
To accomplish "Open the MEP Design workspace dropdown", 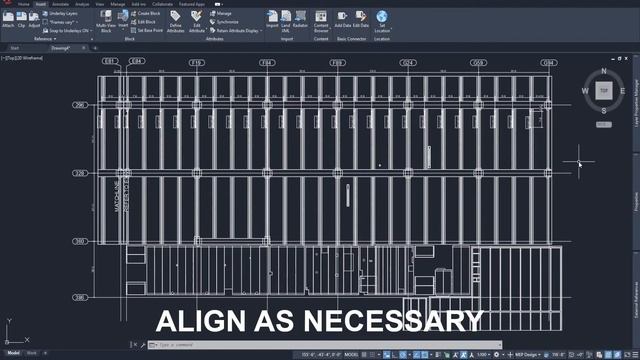I will (x=527, y=355).
